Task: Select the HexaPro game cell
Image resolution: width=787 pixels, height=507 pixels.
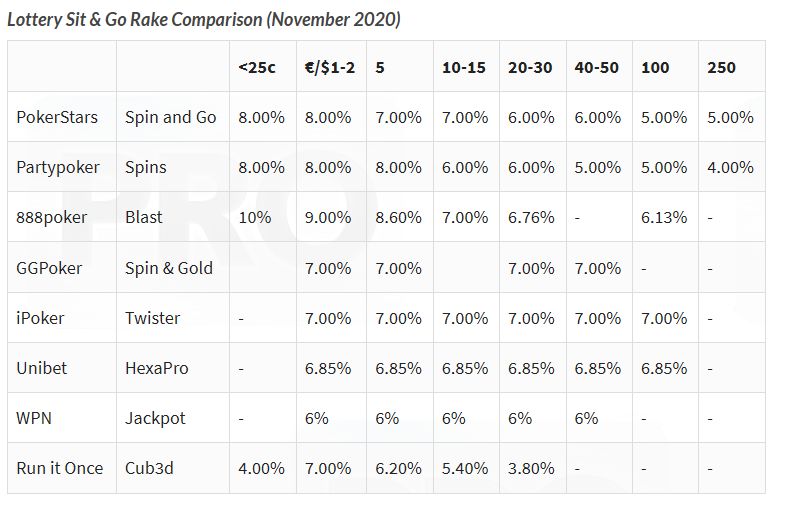Action: click(x=157, y=368)
